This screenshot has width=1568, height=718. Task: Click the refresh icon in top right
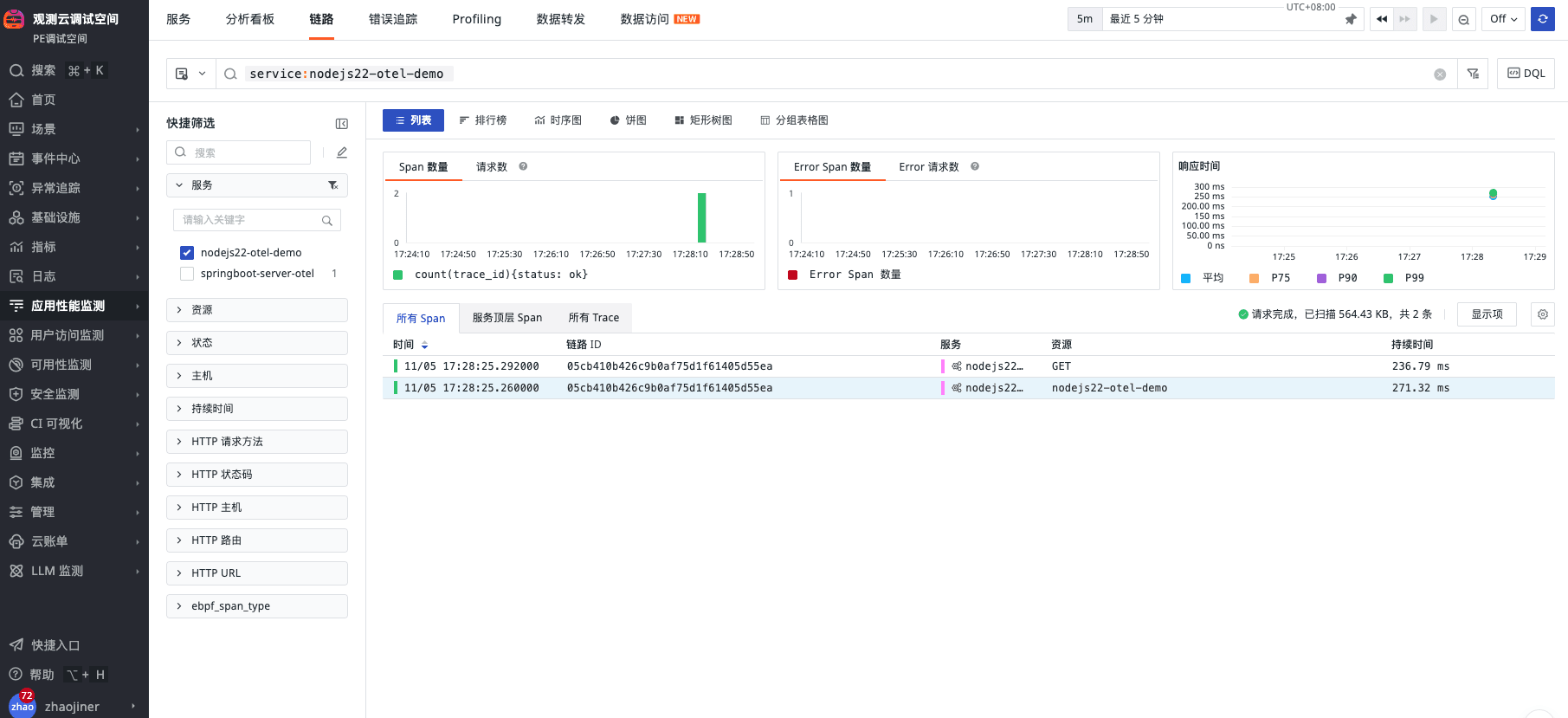click(1542, 19)
